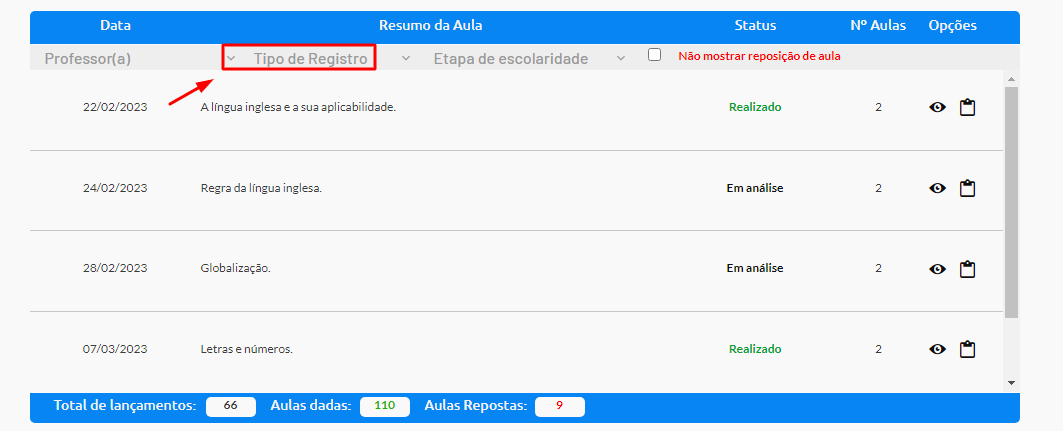Click the scrollbar down arrow
Screen dimensions: 1063x431
[x=1011, y=383]
